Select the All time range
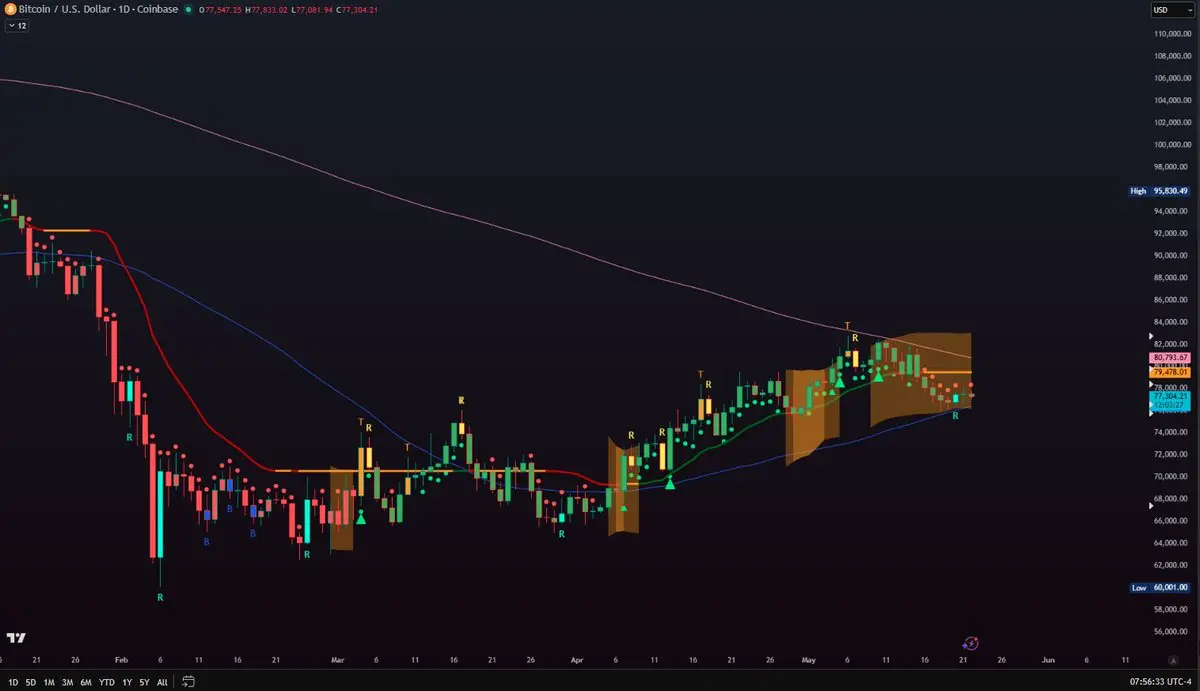The height and width of the screenshot is (691, 1200). (x=162, y=682)
